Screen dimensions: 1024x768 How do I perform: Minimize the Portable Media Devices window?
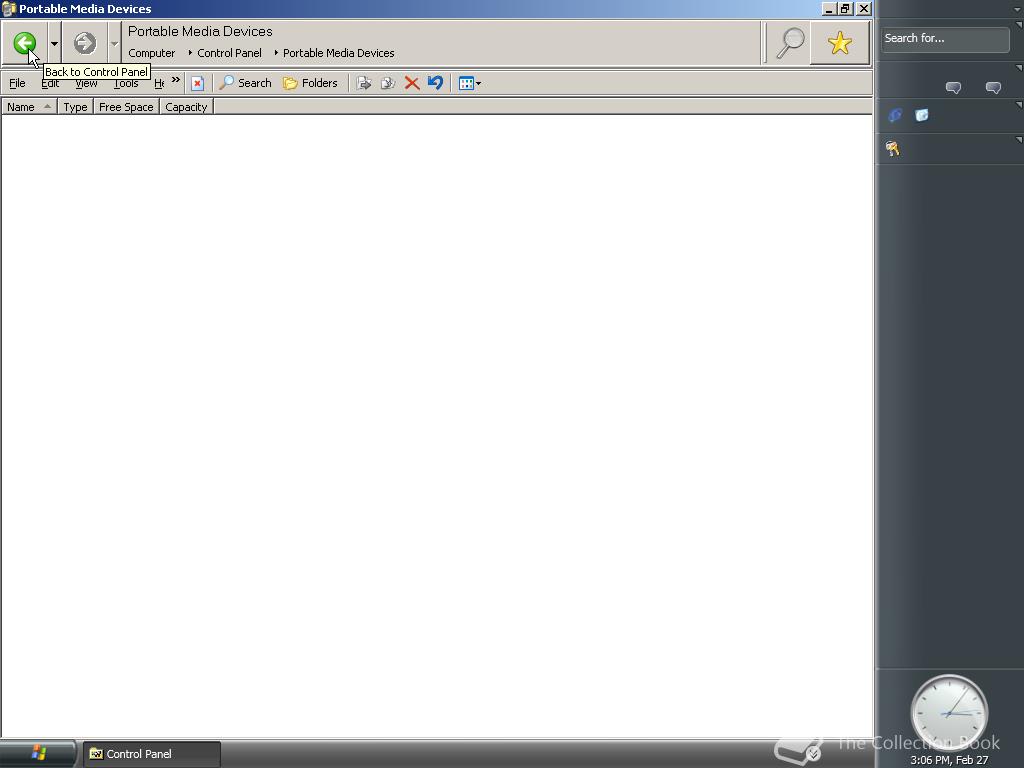(x=829, y=8)
